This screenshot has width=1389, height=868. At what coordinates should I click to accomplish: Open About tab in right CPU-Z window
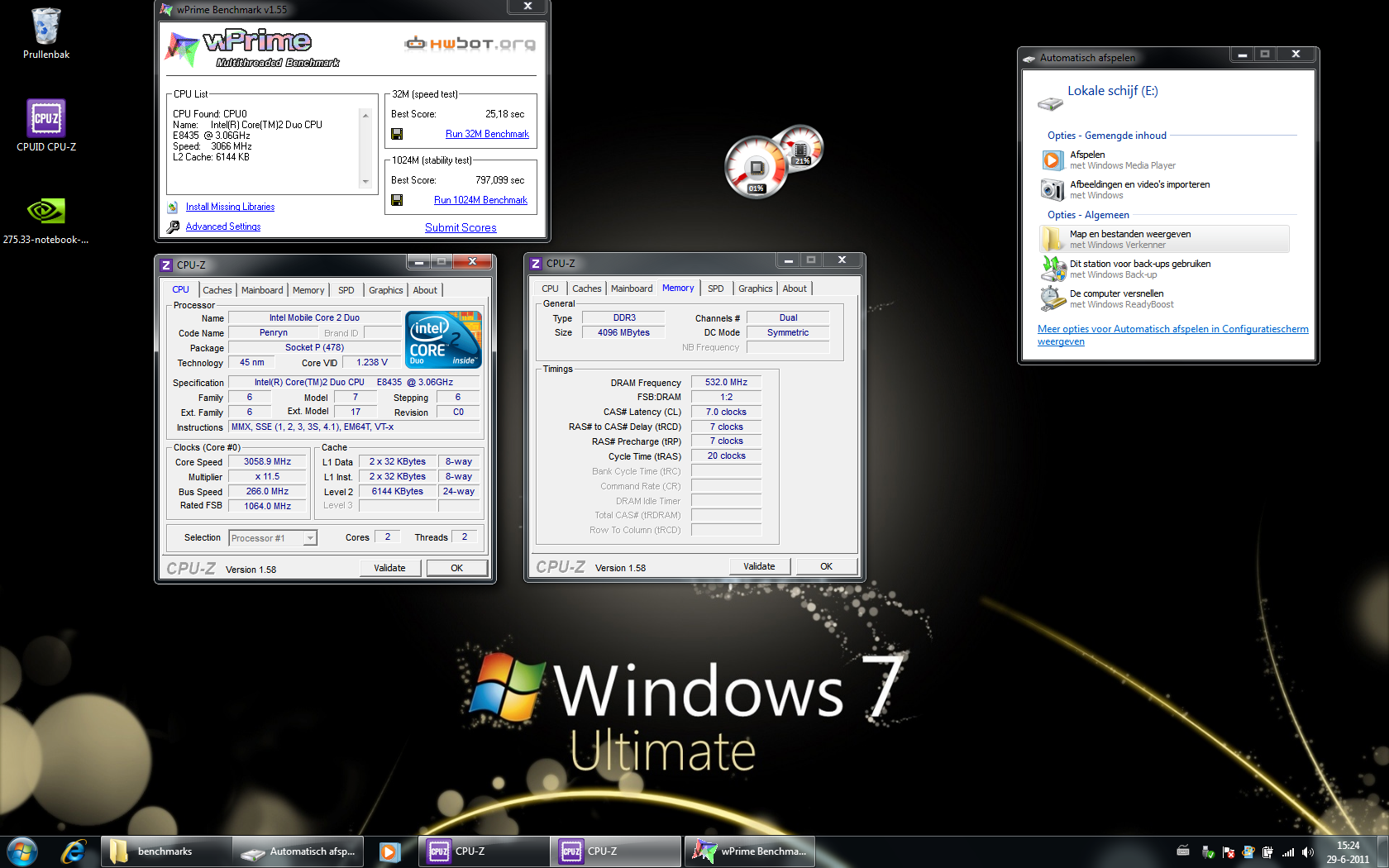pos(795,289)
